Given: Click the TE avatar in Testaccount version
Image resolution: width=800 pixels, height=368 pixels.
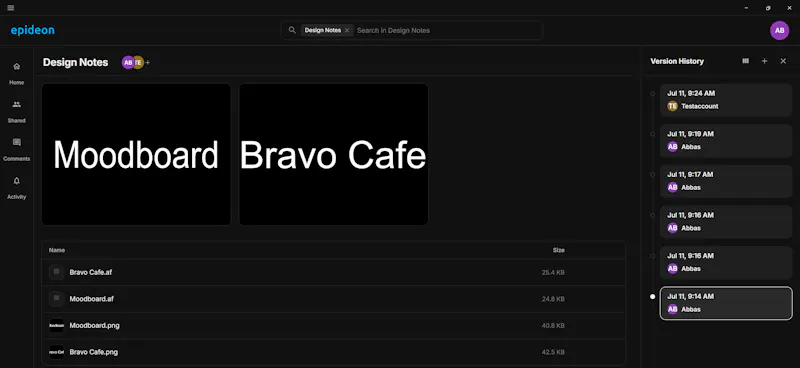Looking at the screenshot, I should (672, 106).
